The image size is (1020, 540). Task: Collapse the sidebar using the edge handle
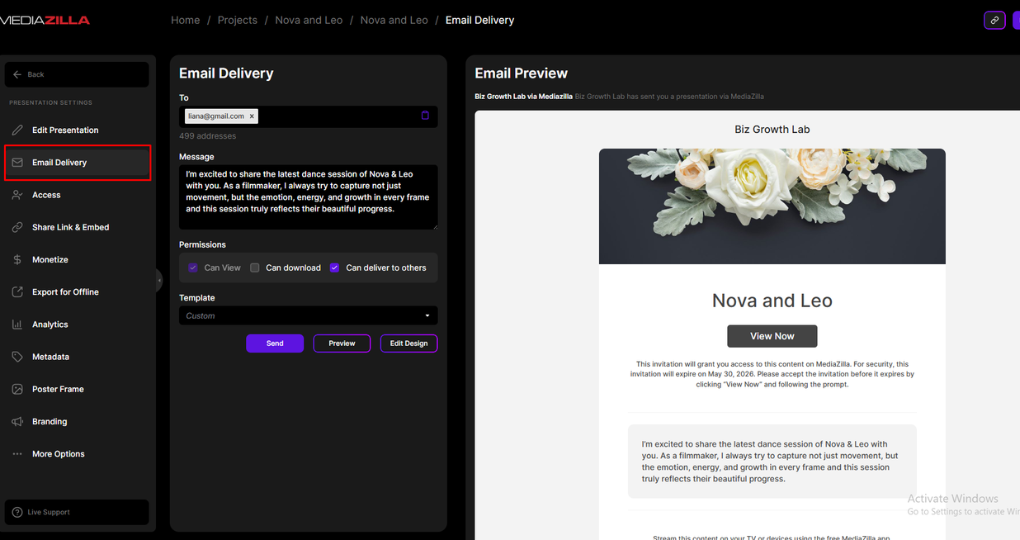pos(159,280)
